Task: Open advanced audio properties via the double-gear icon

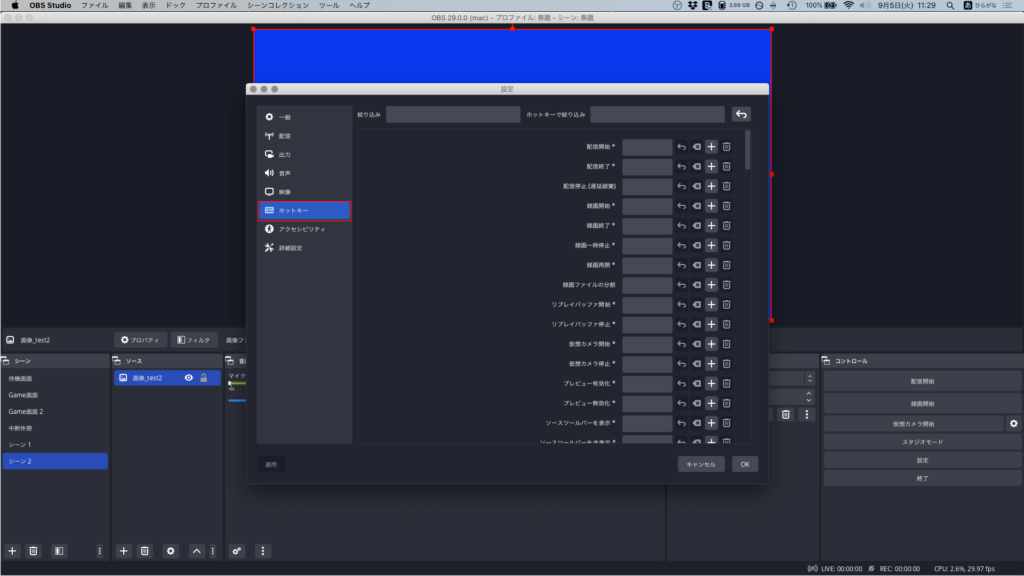Action: click(237, 551)
